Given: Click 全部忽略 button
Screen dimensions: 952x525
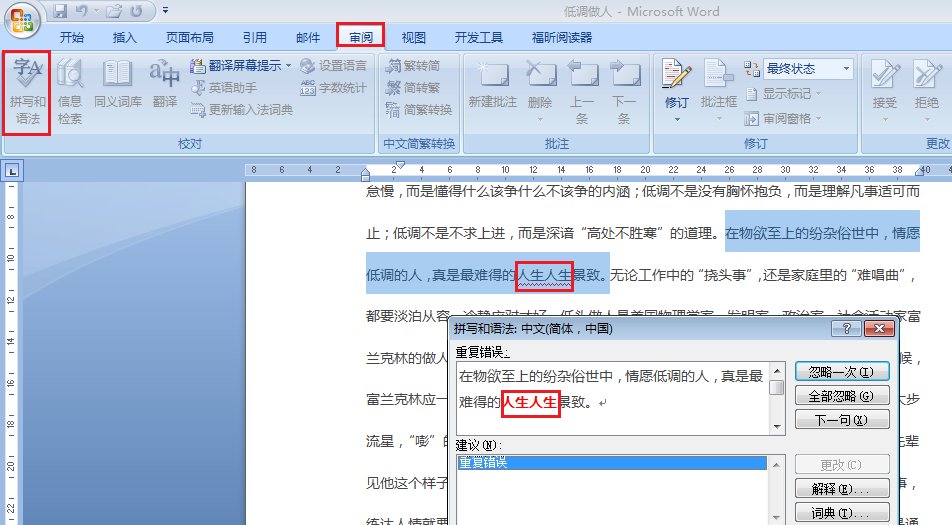Looking at the screenshot, I should (x=842, y=396).
